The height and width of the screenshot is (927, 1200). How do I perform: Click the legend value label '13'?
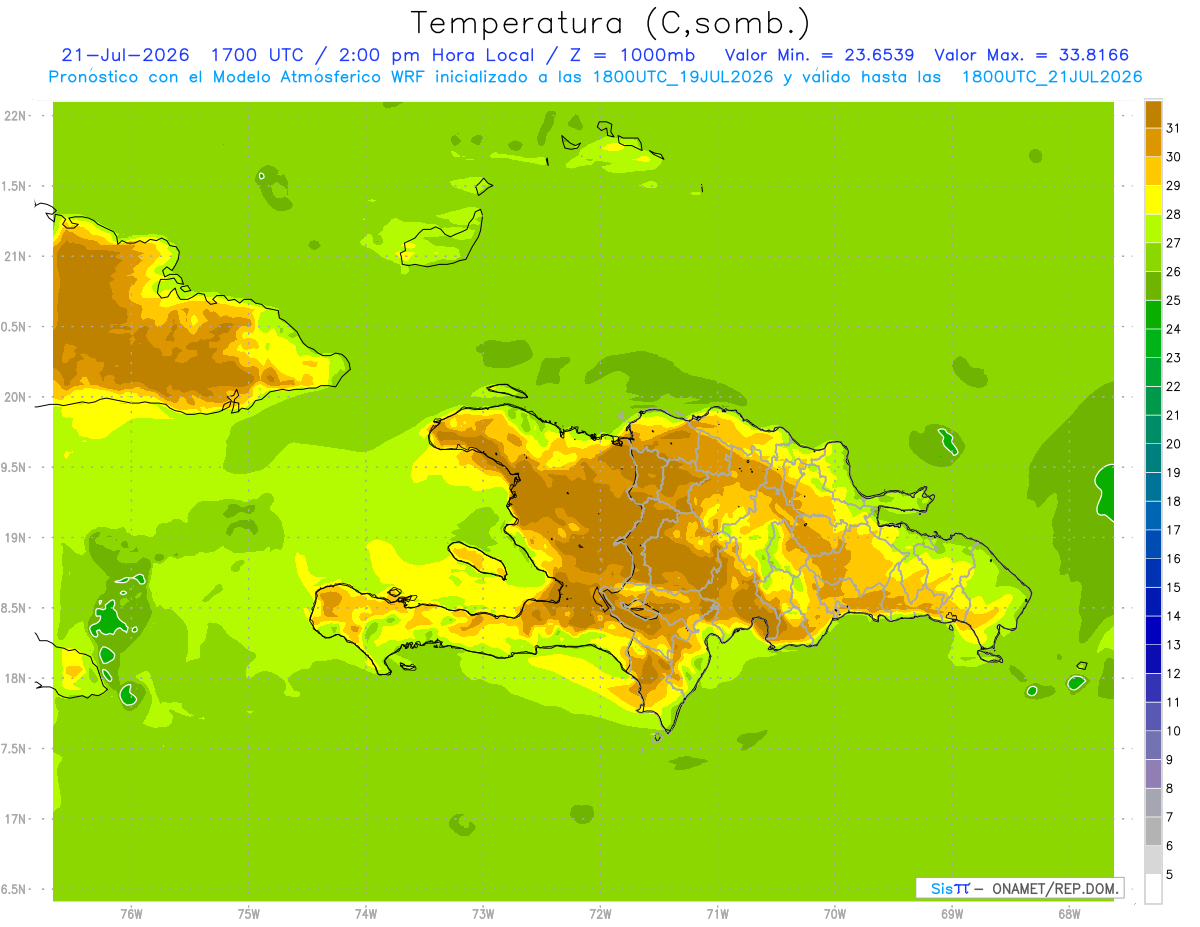(x=1173, y=645)
